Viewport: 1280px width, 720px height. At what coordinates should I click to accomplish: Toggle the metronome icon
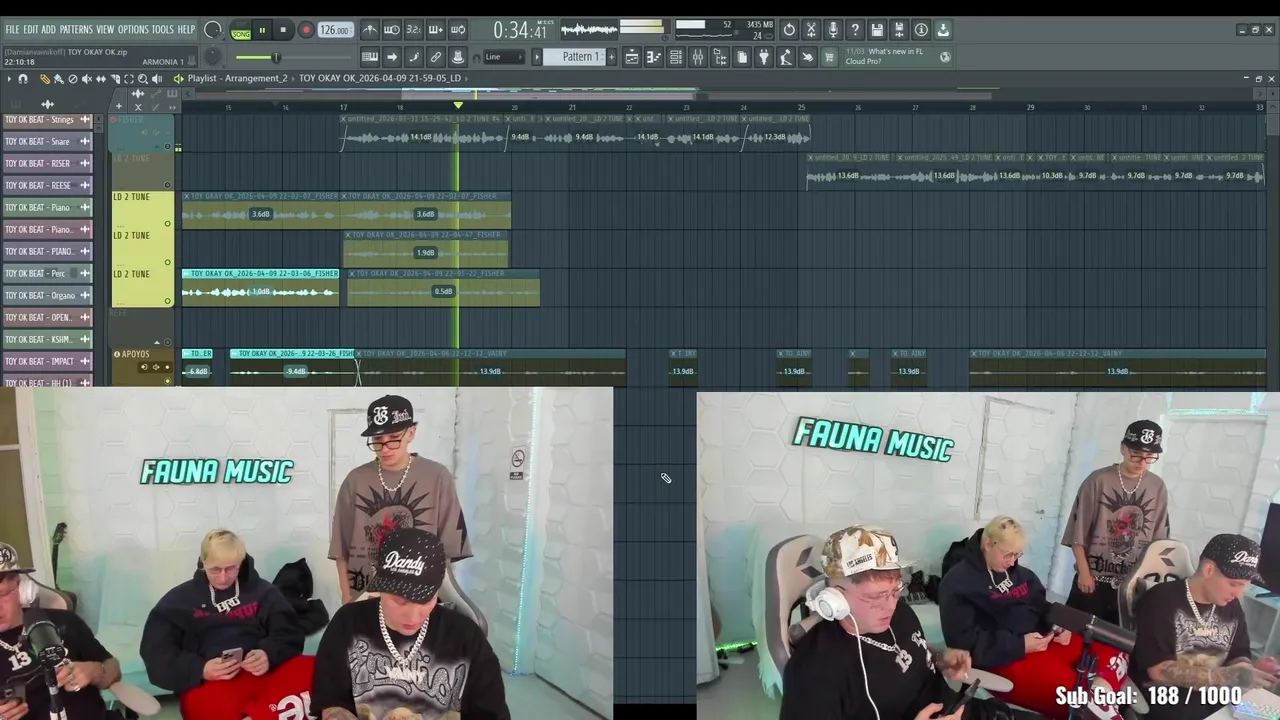tap(370, 30)
